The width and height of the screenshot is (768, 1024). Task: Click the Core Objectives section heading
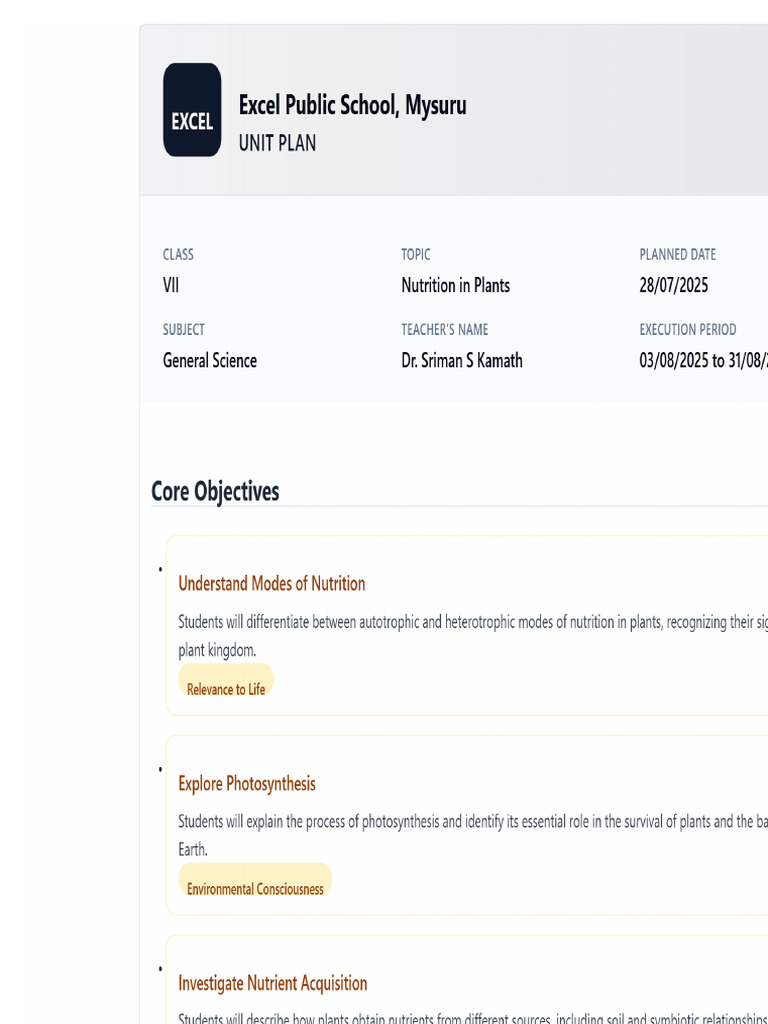[x=215, y=491]
